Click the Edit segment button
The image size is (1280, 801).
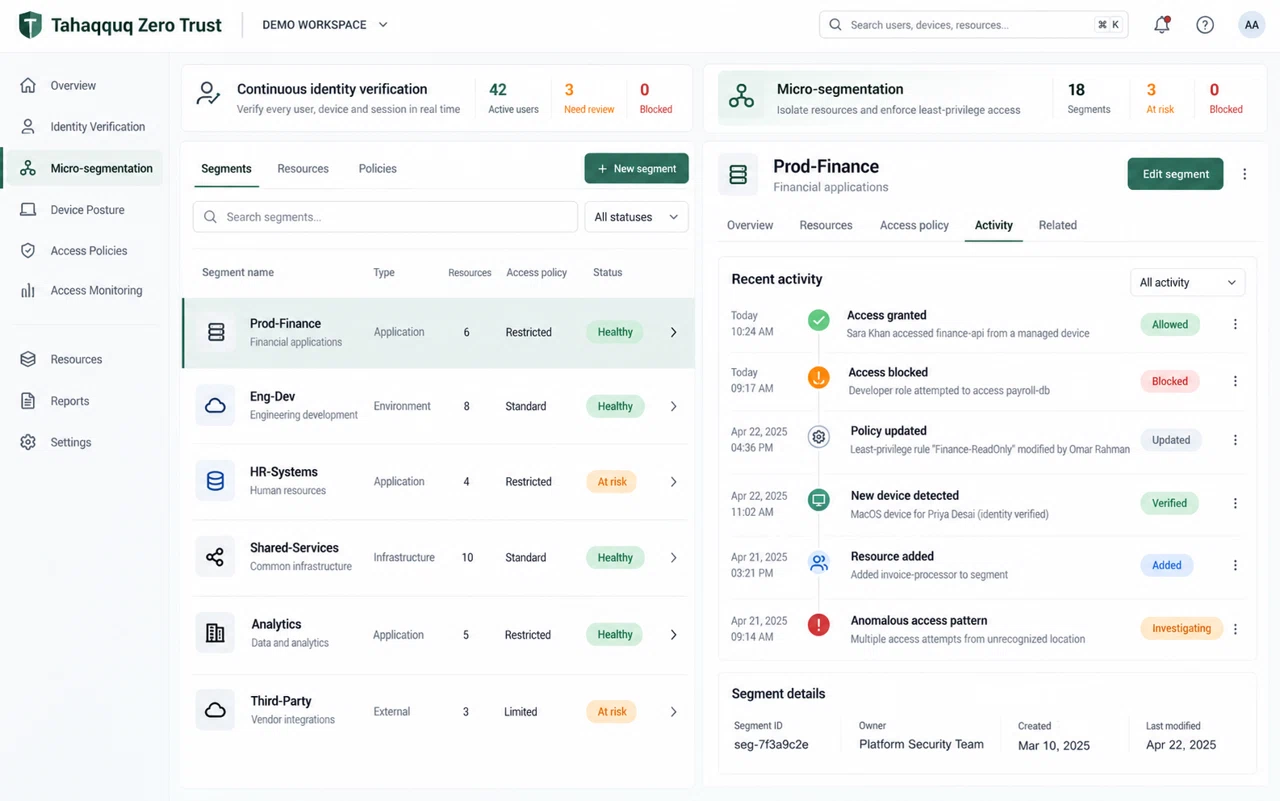[x=1175, y=174]
